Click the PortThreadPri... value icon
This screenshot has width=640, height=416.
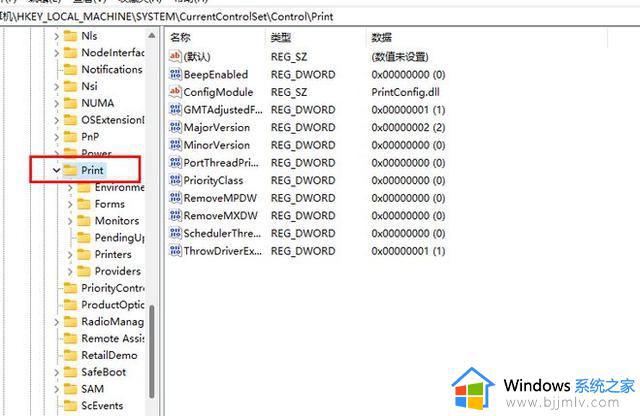175,162
